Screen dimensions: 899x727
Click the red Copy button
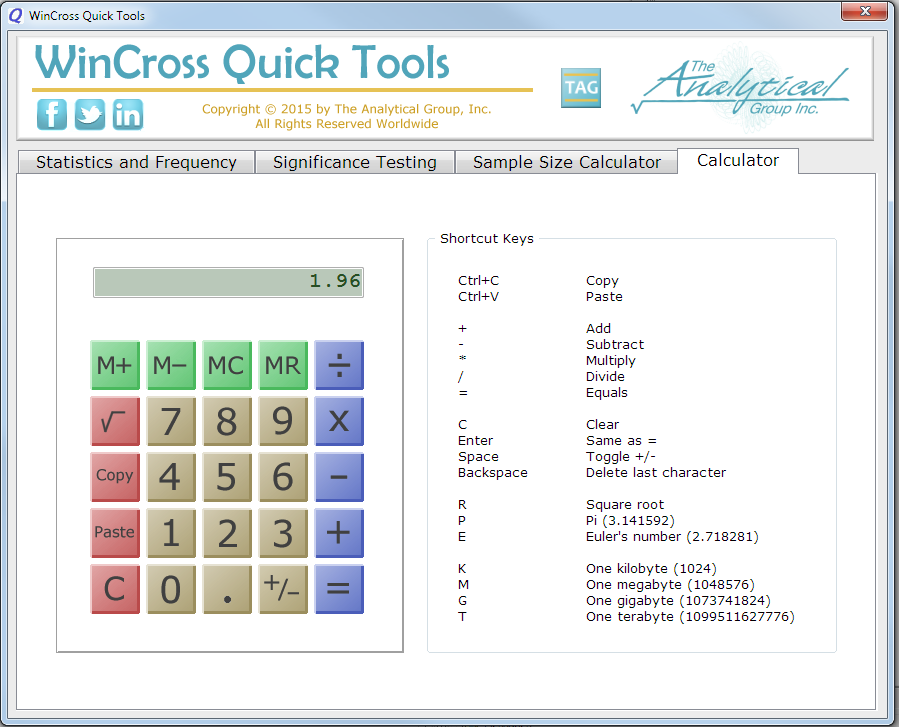tap(115, 477)
